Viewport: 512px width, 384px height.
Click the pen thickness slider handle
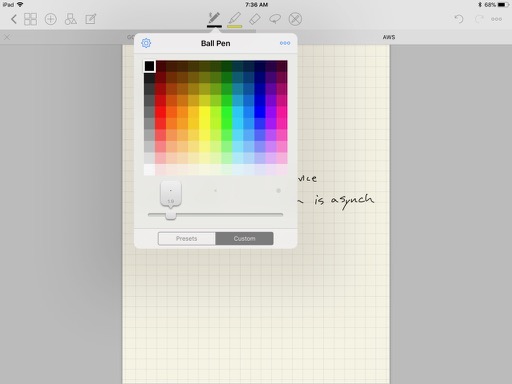point(171,215)
